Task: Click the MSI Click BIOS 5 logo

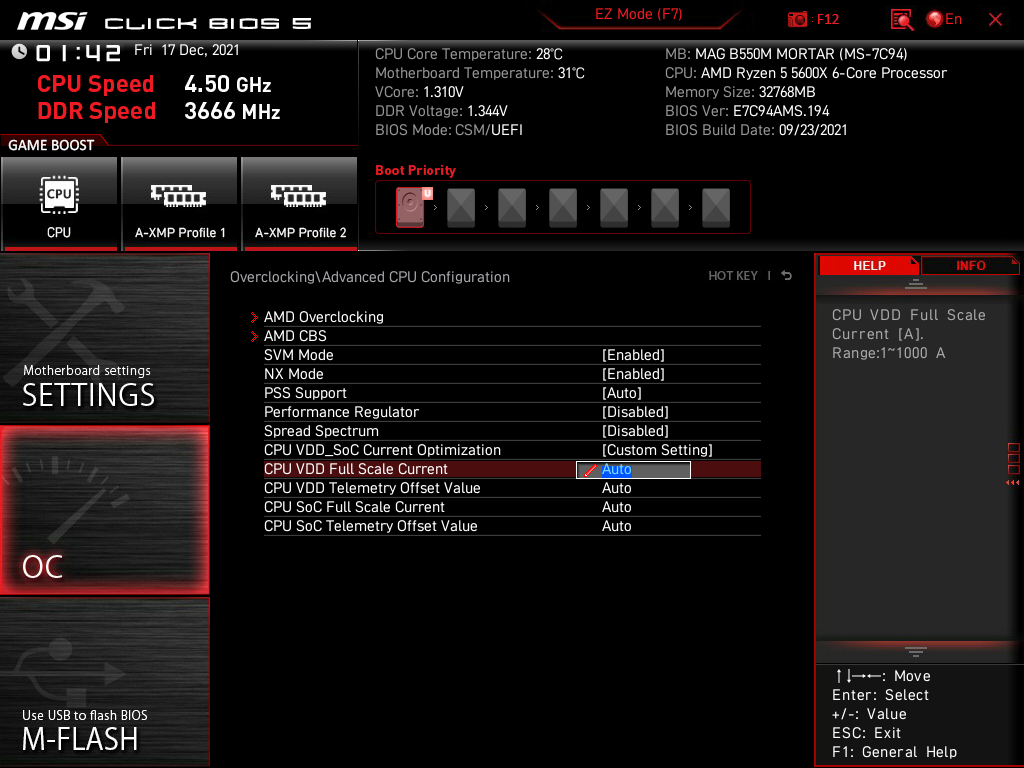Action: (x=165, y=22)
